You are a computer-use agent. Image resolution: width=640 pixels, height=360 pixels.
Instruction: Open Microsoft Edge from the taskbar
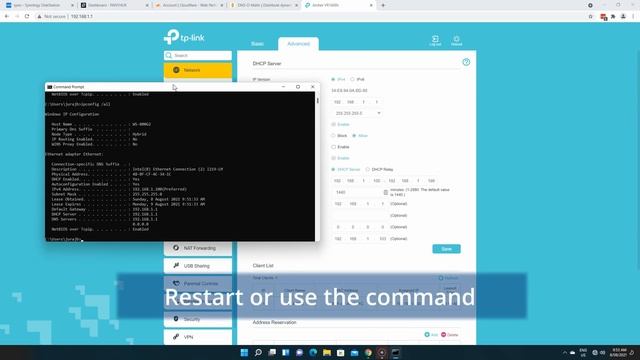click(x=313, y=353)
